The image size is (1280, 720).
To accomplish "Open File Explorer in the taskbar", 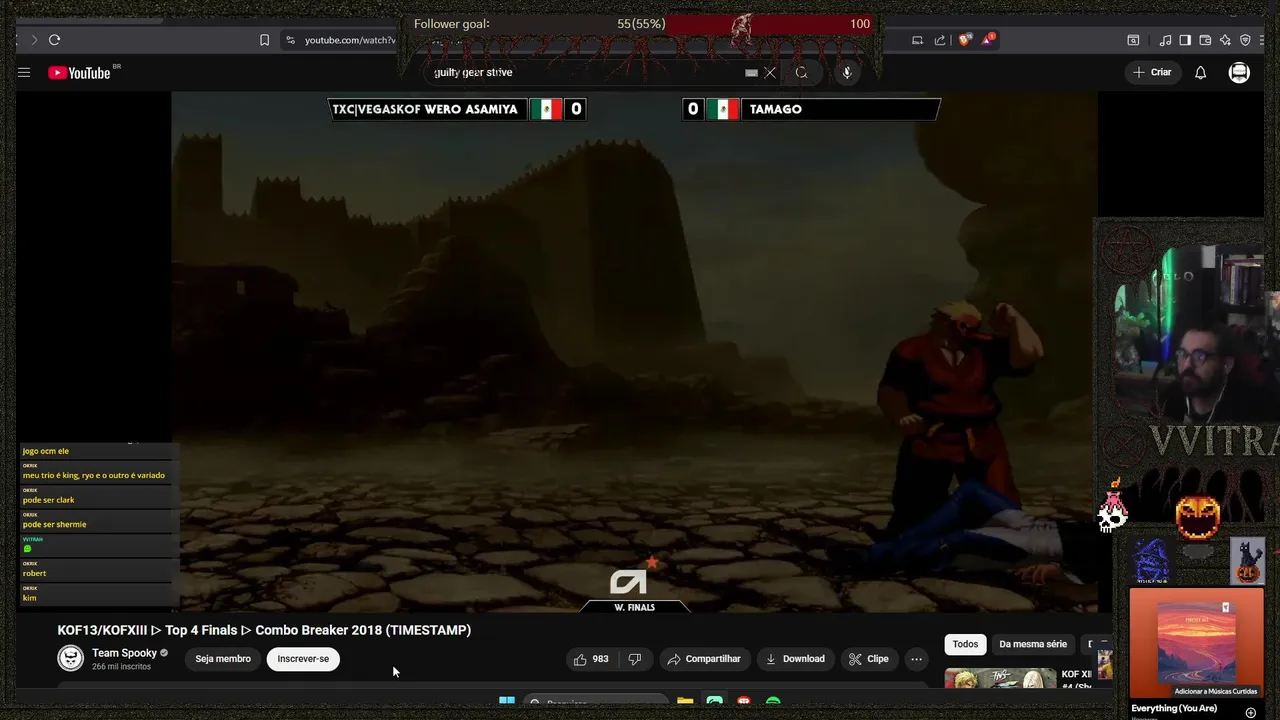I will [685, 701].
